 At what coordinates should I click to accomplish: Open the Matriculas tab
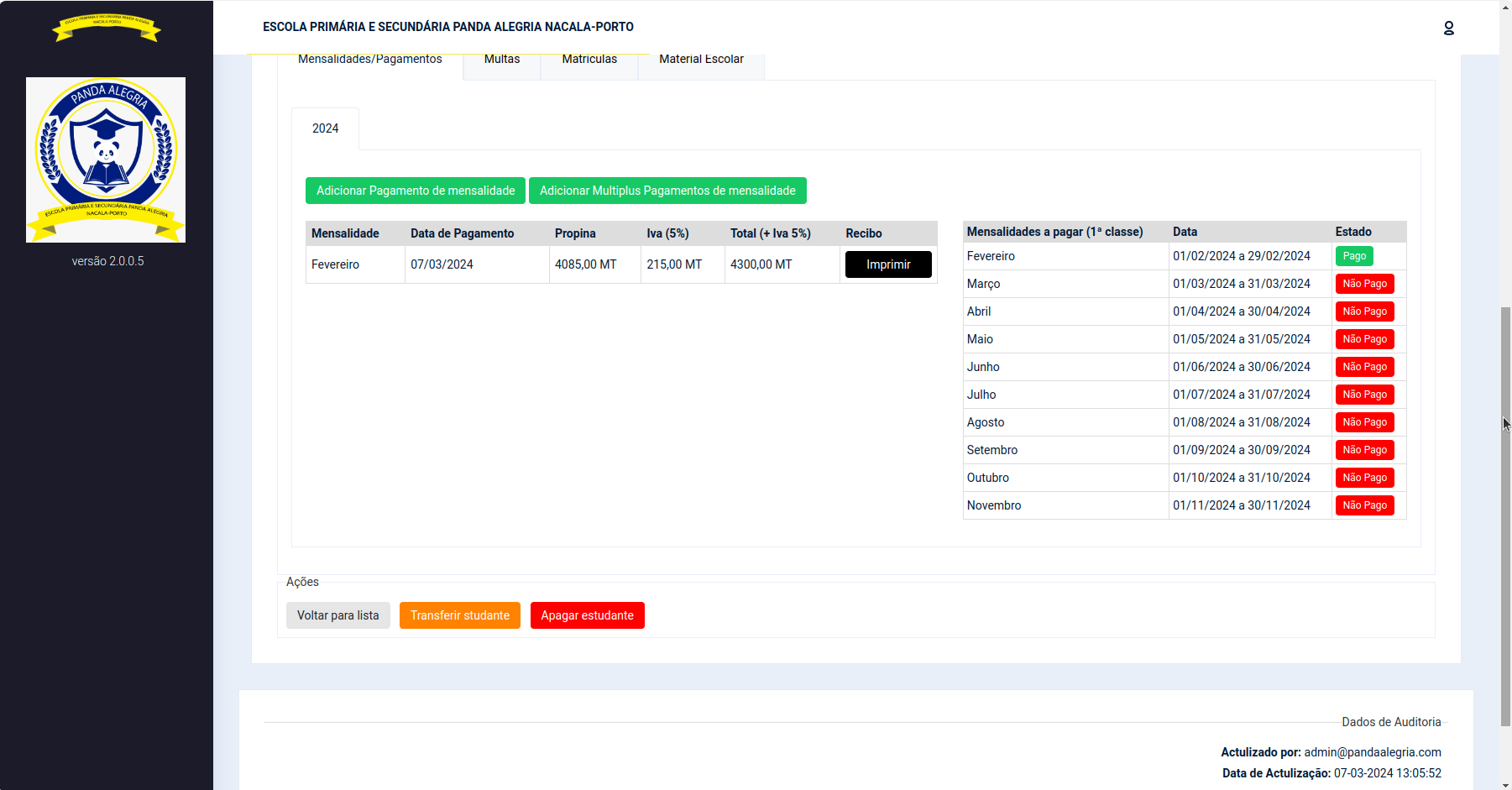tap(589, 60)
